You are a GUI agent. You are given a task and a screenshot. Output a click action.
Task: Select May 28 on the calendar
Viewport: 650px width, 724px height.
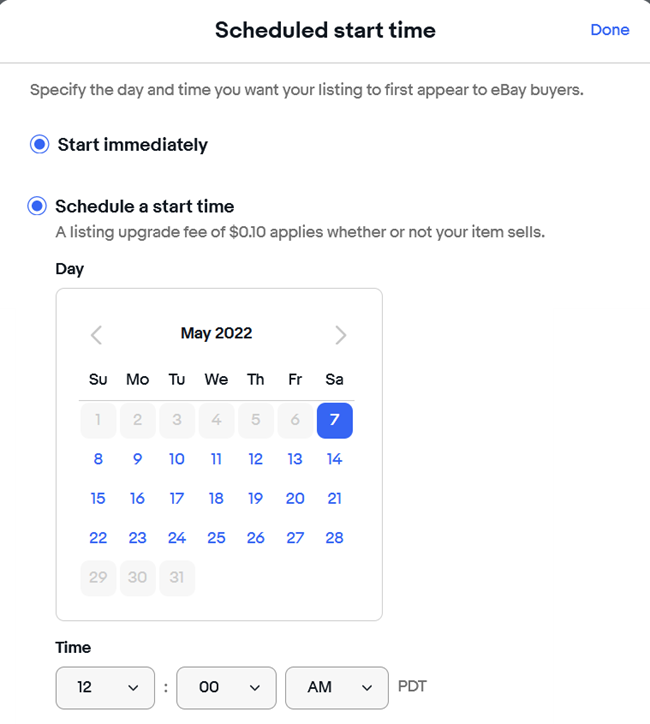[335, 538]
